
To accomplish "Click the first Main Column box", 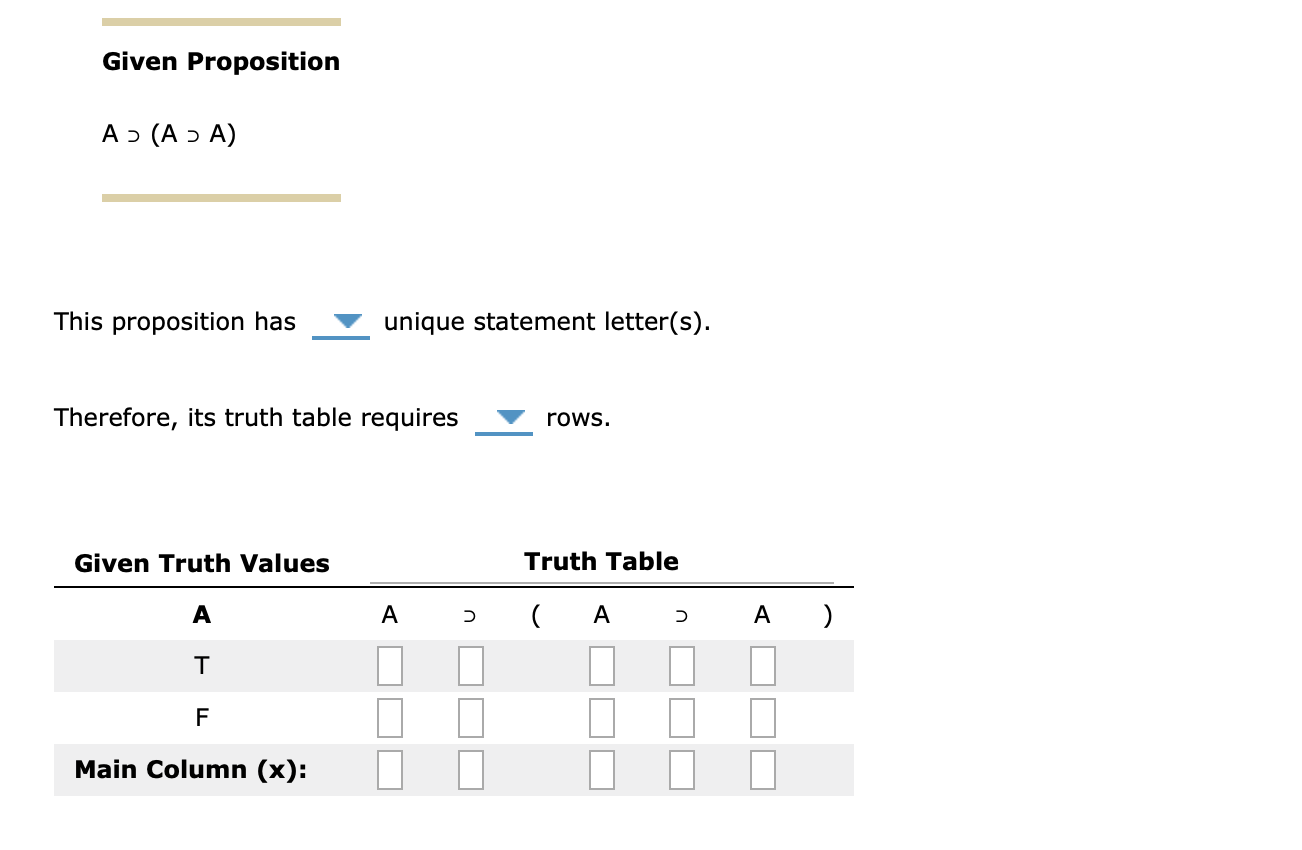I will point(390,770).
